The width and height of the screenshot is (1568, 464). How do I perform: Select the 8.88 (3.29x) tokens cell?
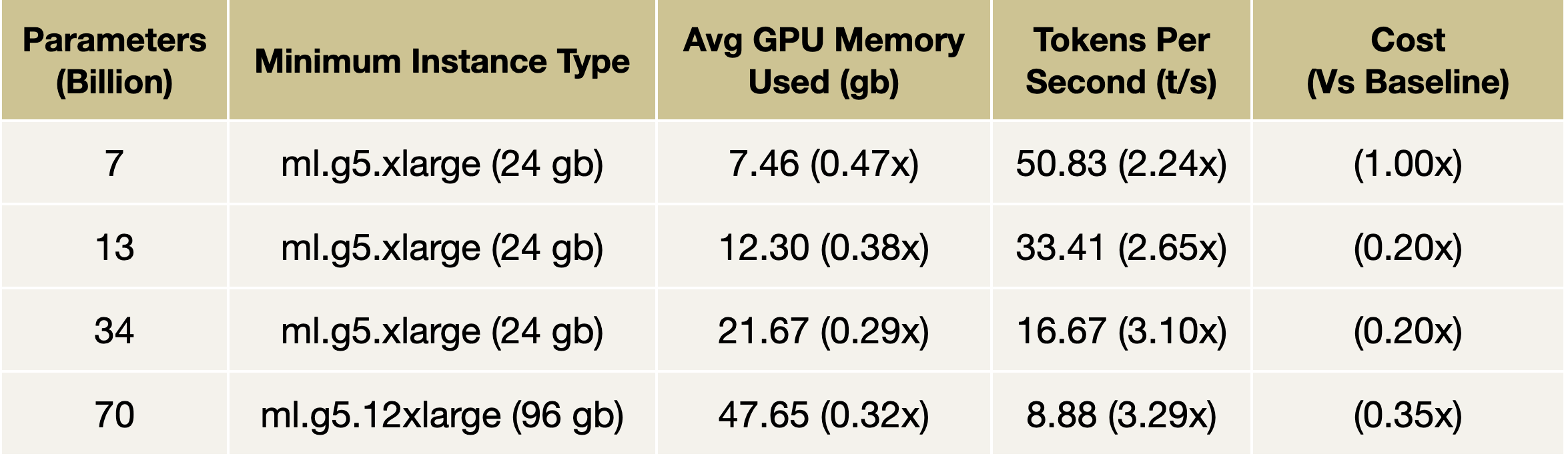click(x=1121, y=415)
